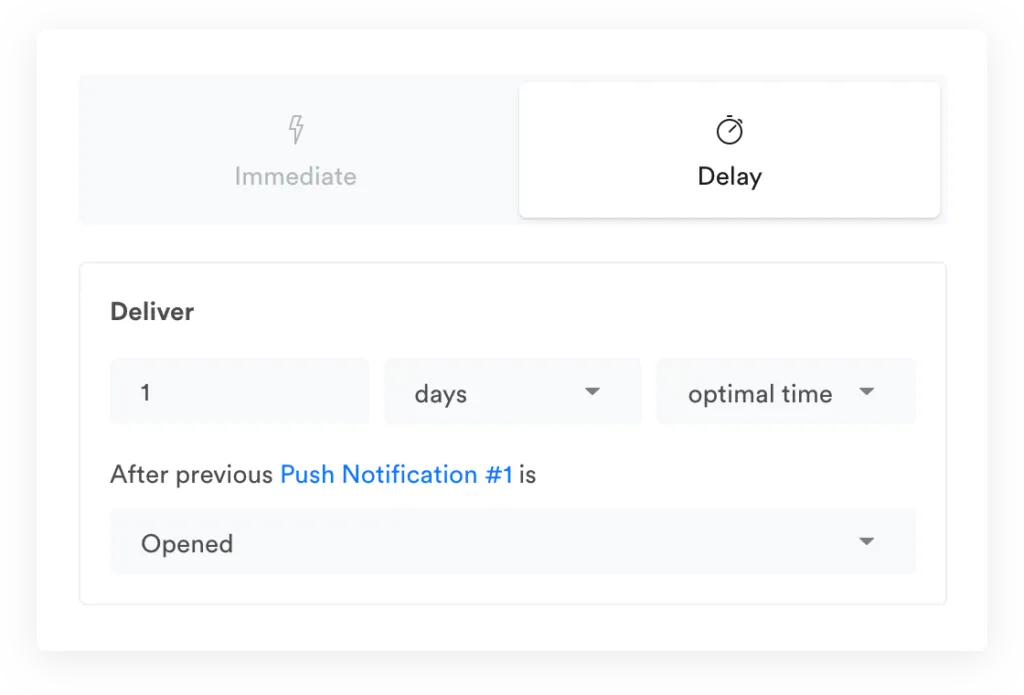Image resolution: width=1024 pixels, height=695 pixels.
Task: Open the days unit dropdown
Action: [x=512, y=392]
